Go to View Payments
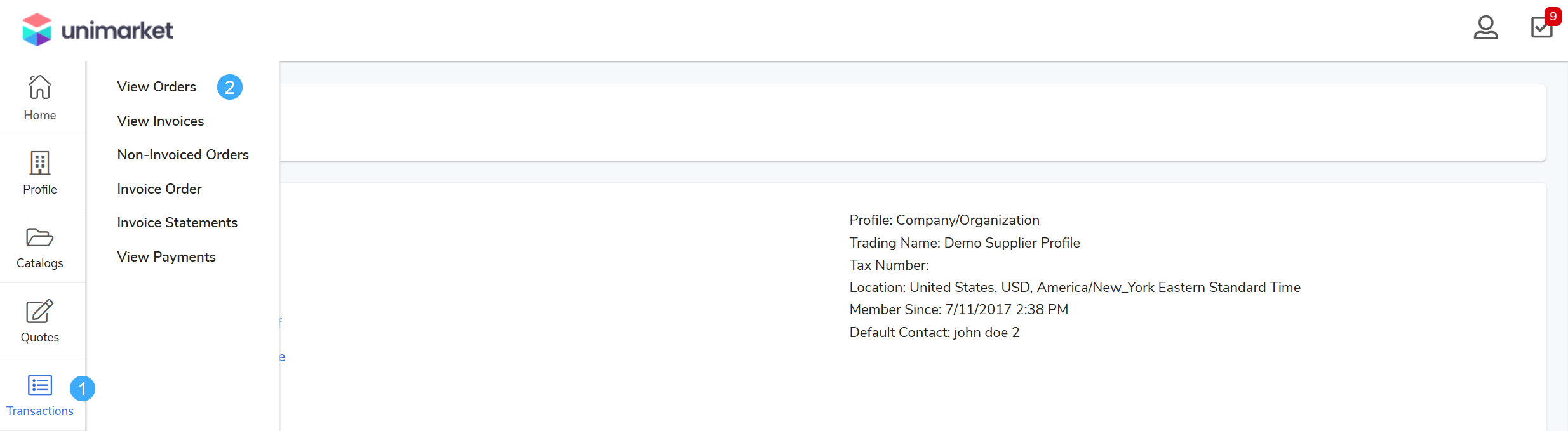1568x431 pixels. pyautogui.click(x=166, y=256)
